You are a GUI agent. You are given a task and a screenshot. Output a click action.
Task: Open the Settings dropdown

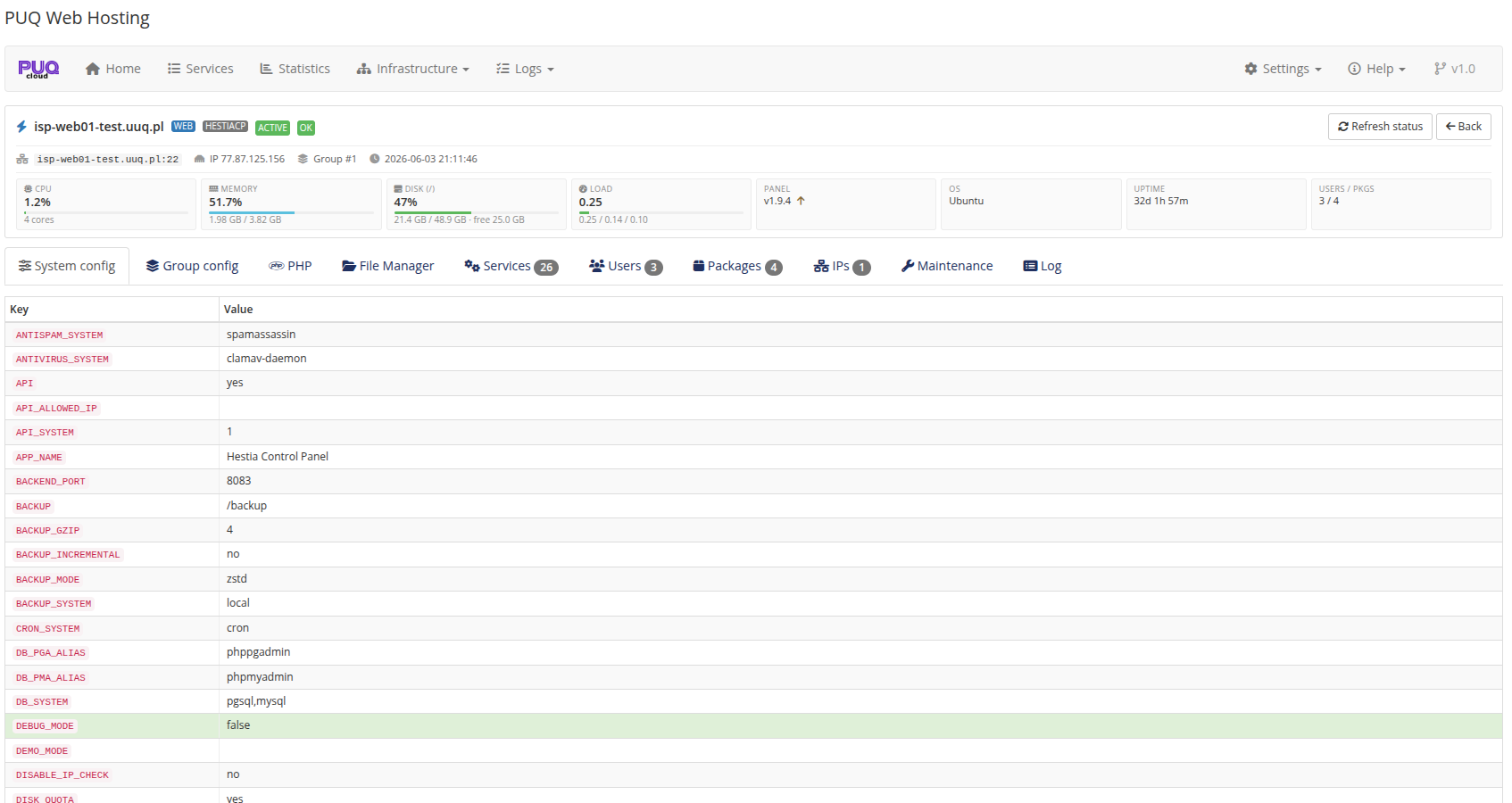click(x=1283, y=69)
